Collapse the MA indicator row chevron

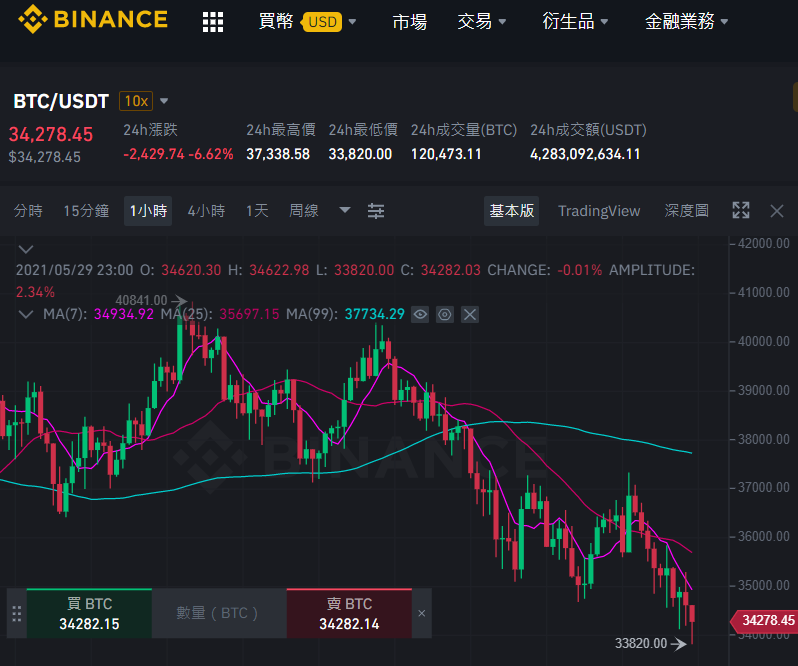[25, 314]
